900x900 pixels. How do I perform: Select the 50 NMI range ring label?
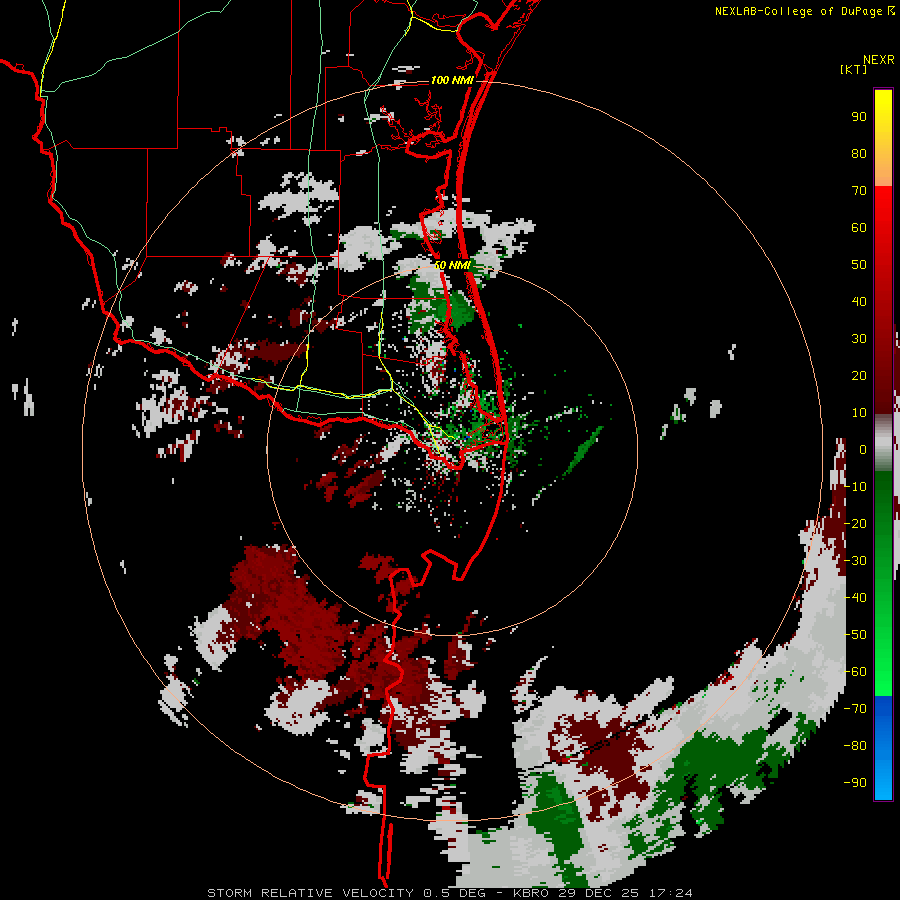tap(452, 265)
